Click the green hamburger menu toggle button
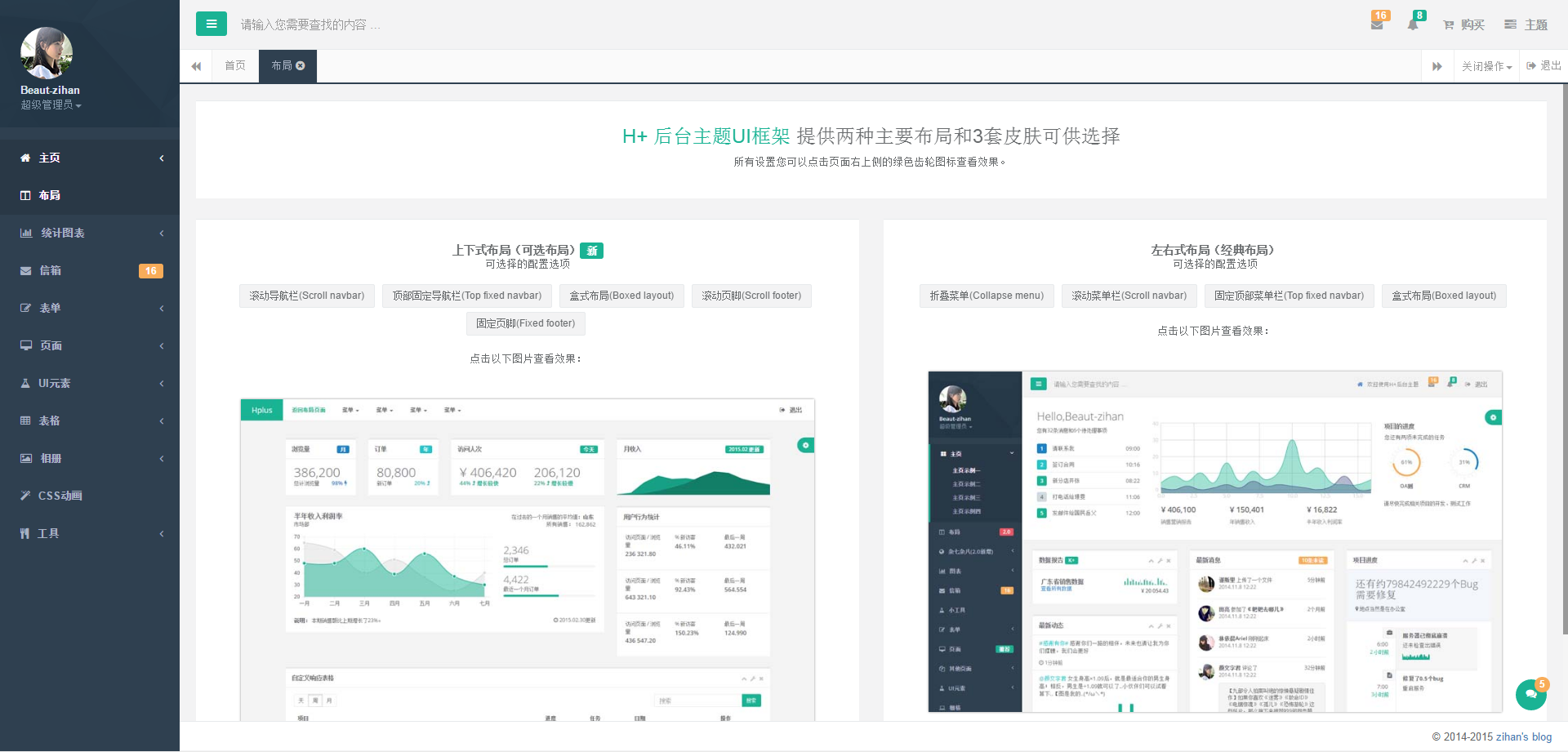 click(x=211, y=24)
